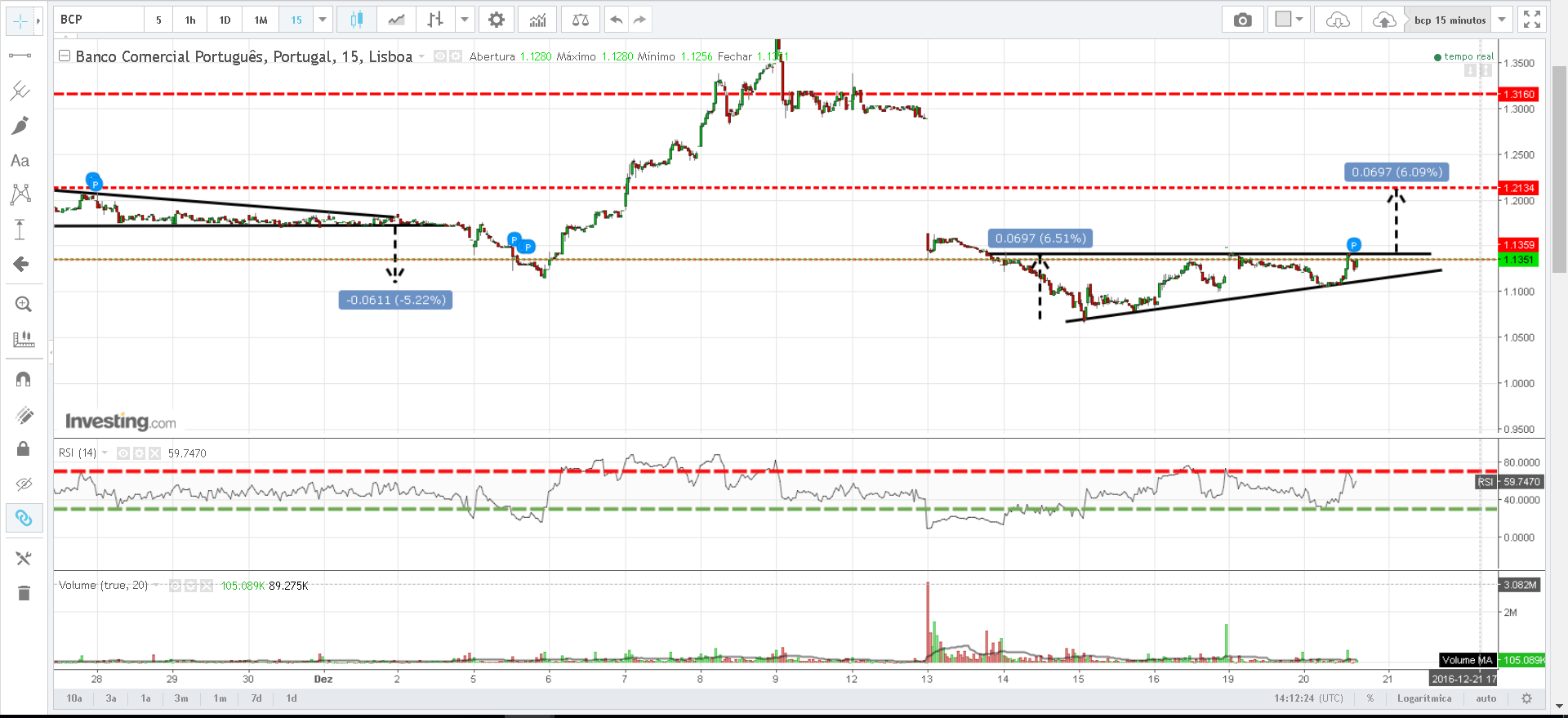Screen dimensions: 1568x718
Task: Select the 1D interval
Action: tap(225, 20)
